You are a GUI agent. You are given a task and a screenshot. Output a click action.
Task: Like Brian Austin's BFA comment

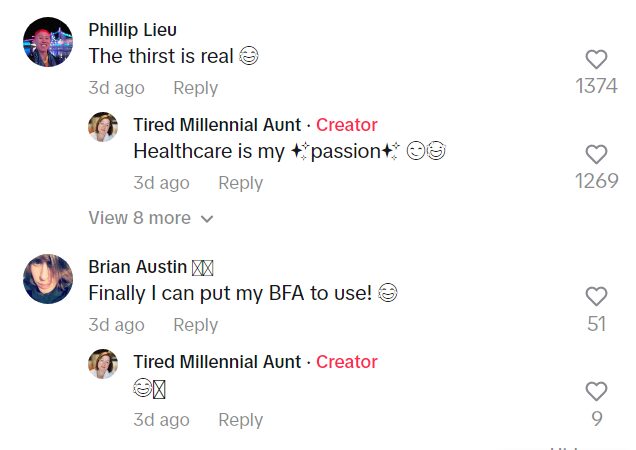coord(596,297)
